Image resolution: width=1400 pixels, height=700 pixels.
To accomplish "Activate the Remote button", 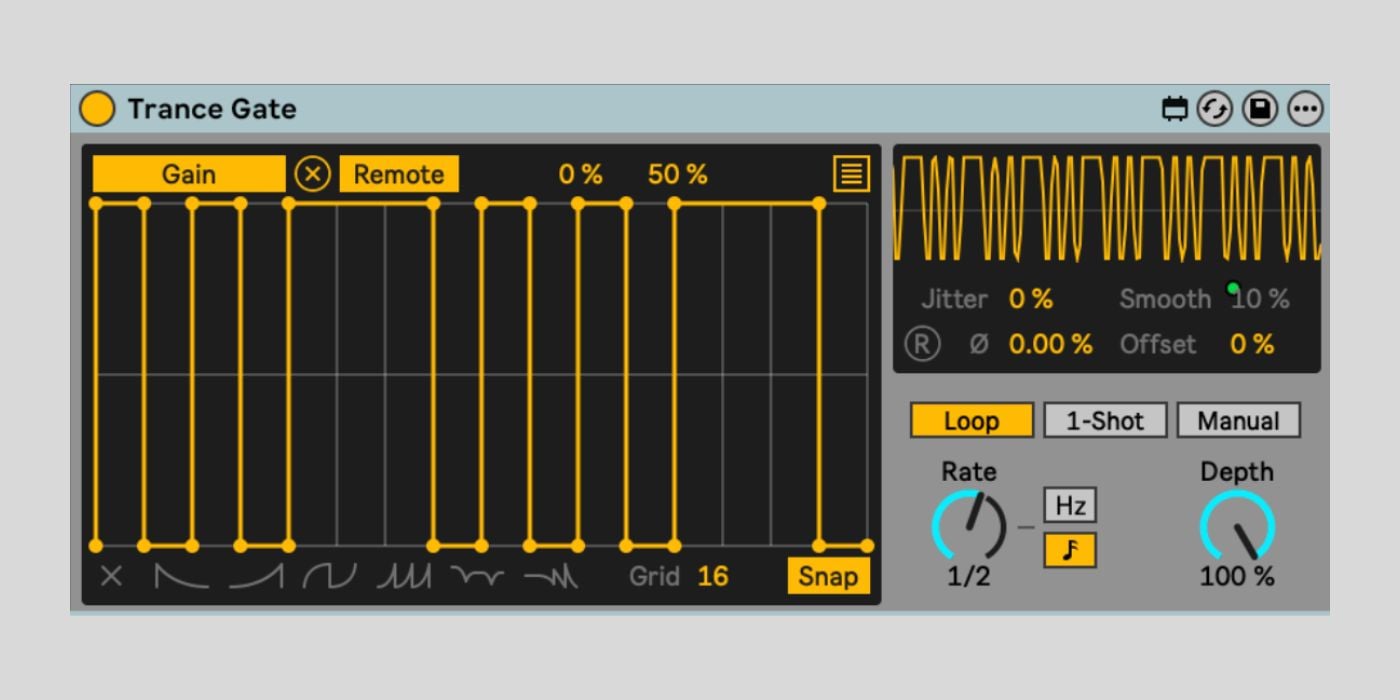I will tap(399, 174).
